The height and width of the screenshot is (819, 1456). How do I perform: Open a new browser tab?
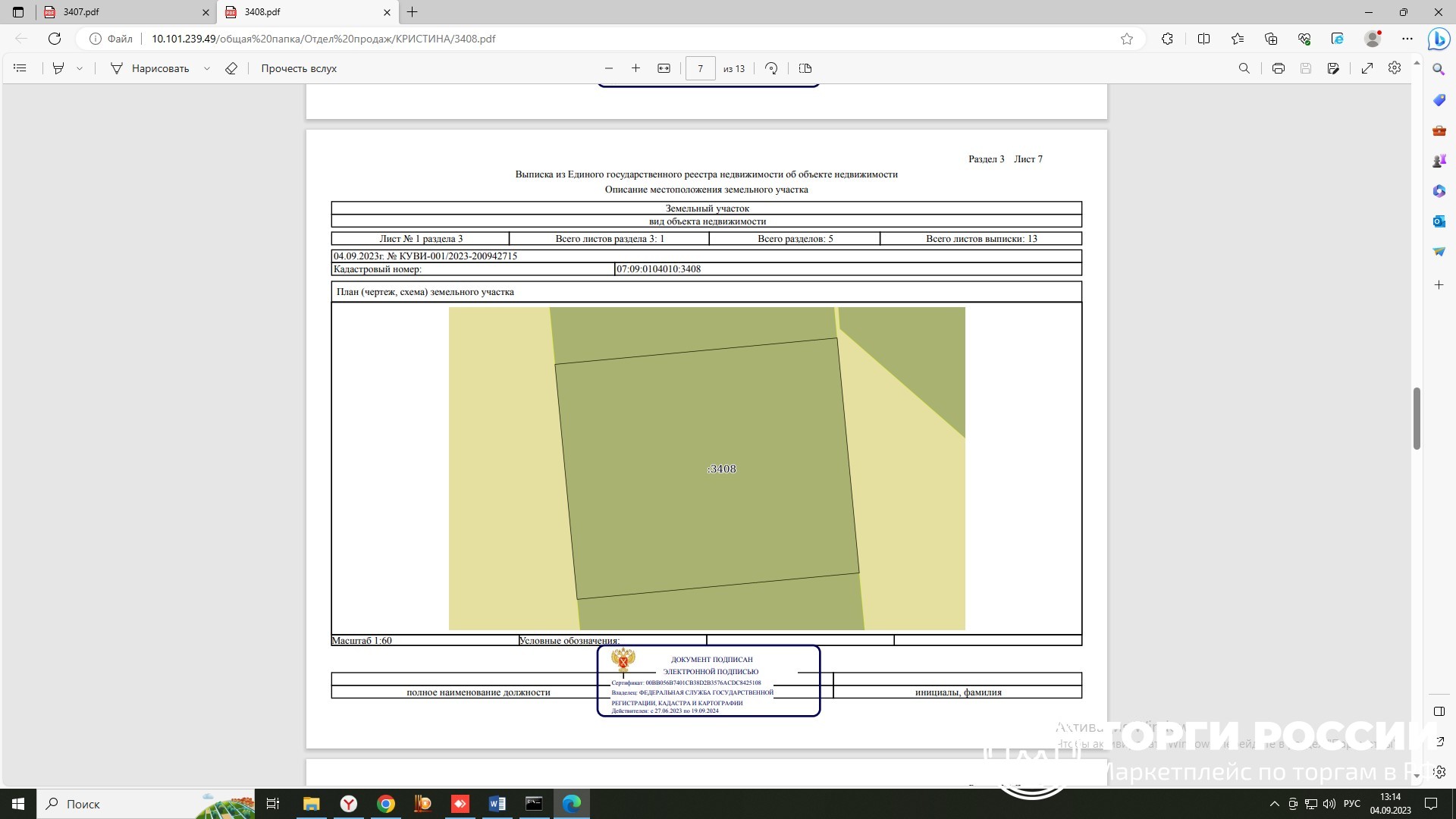point(413,12)
